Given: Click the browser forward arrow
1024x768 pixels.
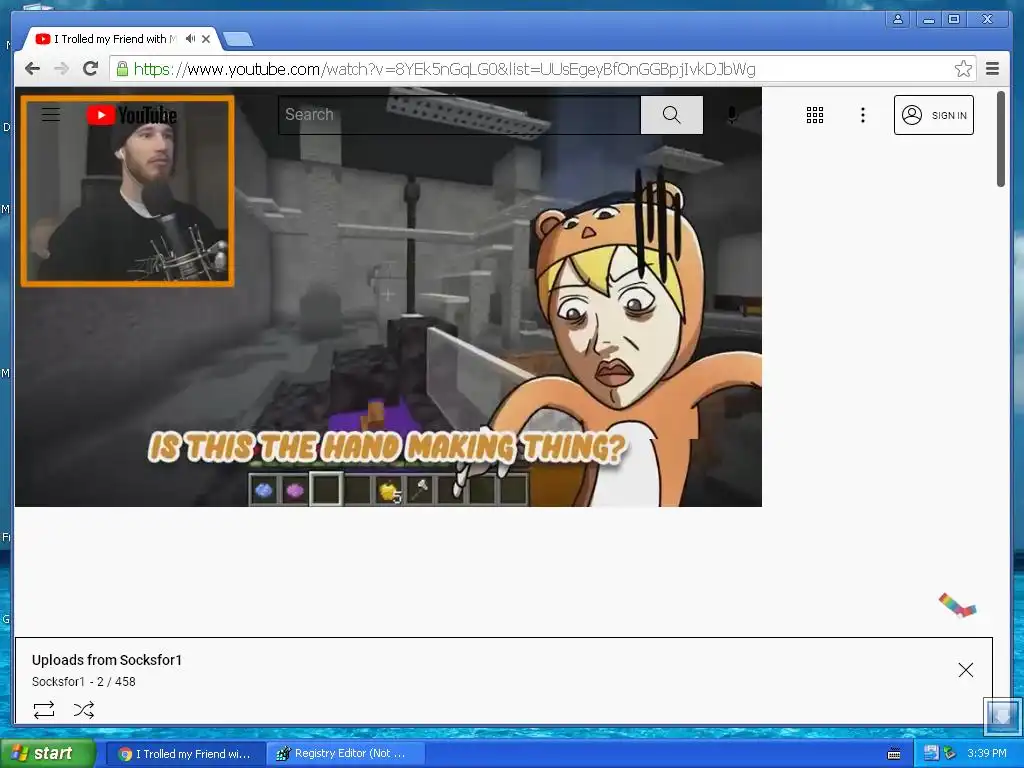Looking at the screenshot, I should [x=61, y=69].
